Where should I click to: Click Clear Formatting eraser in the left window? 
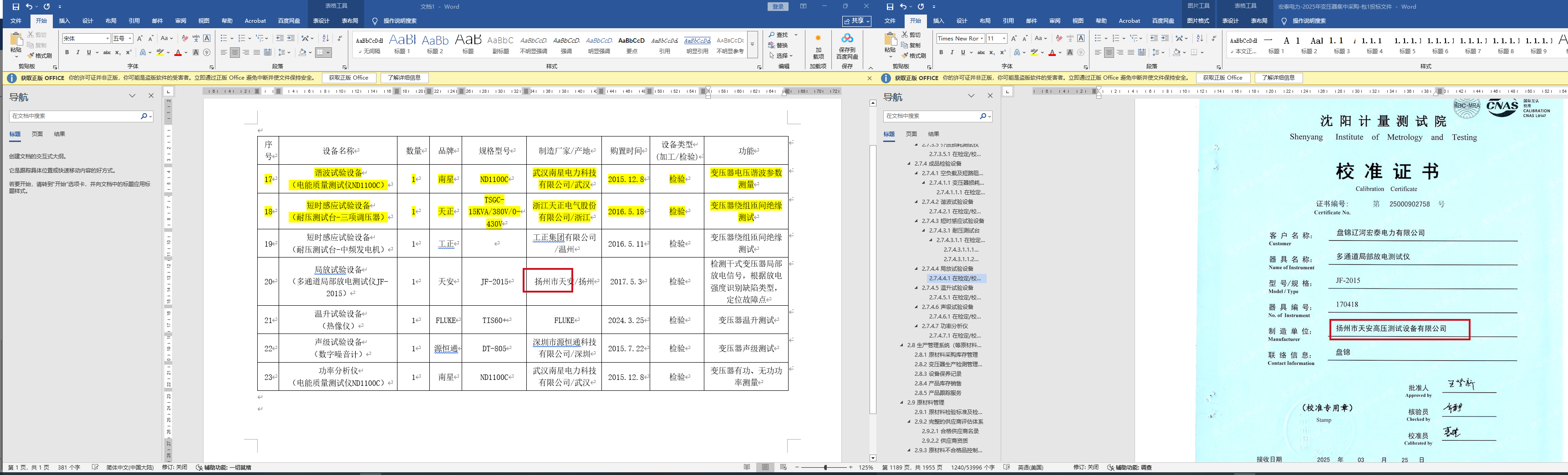pos(185,38)
